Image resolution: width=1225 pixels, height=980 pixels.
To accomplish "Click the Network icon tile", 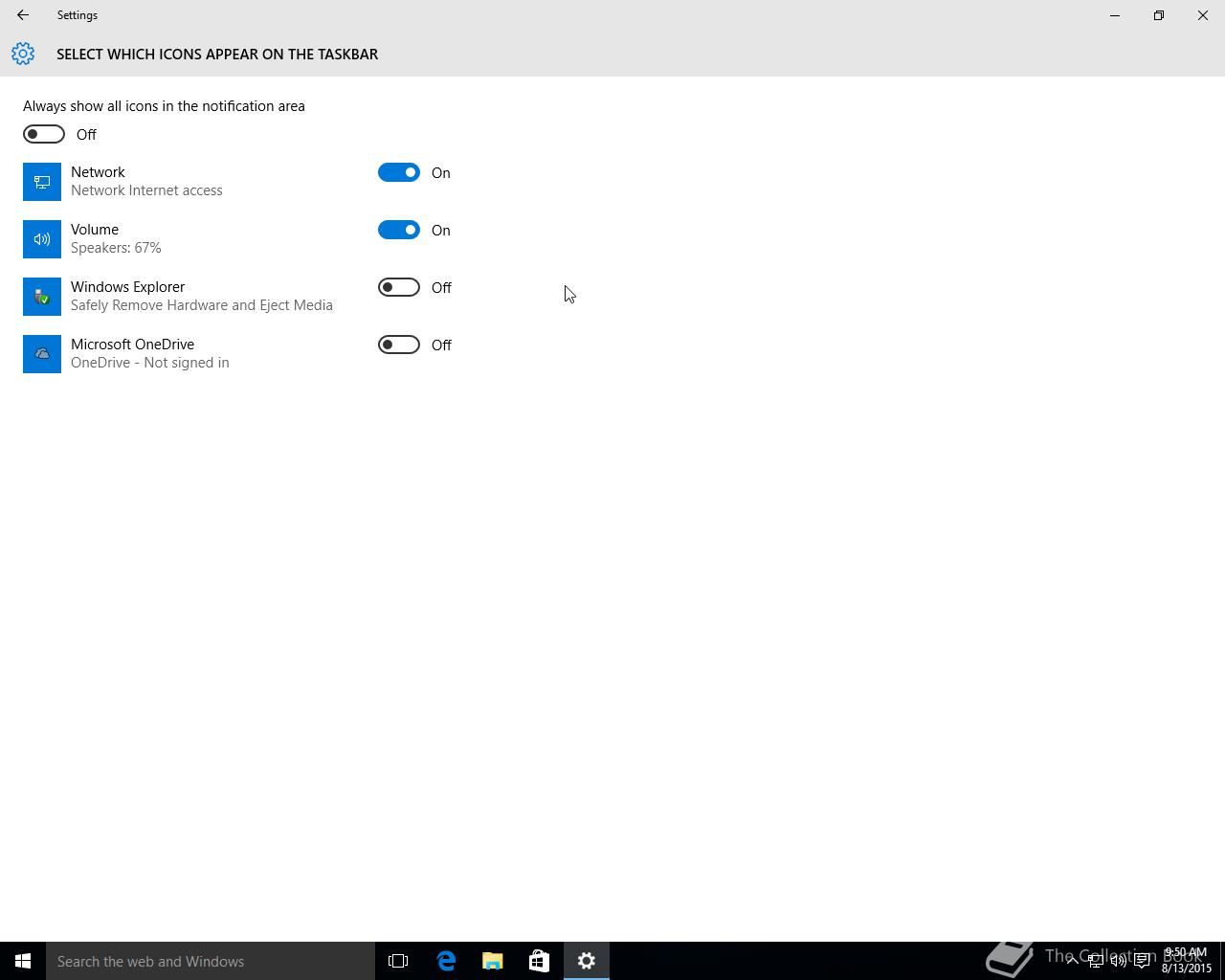I will click(x=42, y=182).
